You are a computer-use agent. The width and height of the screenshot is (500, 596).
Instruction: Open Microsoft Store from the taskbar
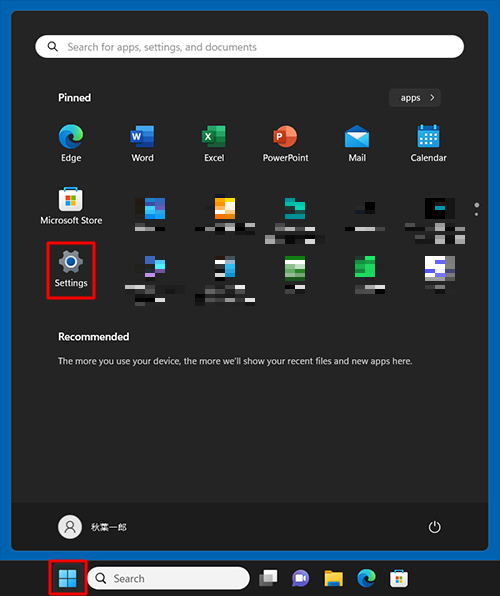pos(399,578)
